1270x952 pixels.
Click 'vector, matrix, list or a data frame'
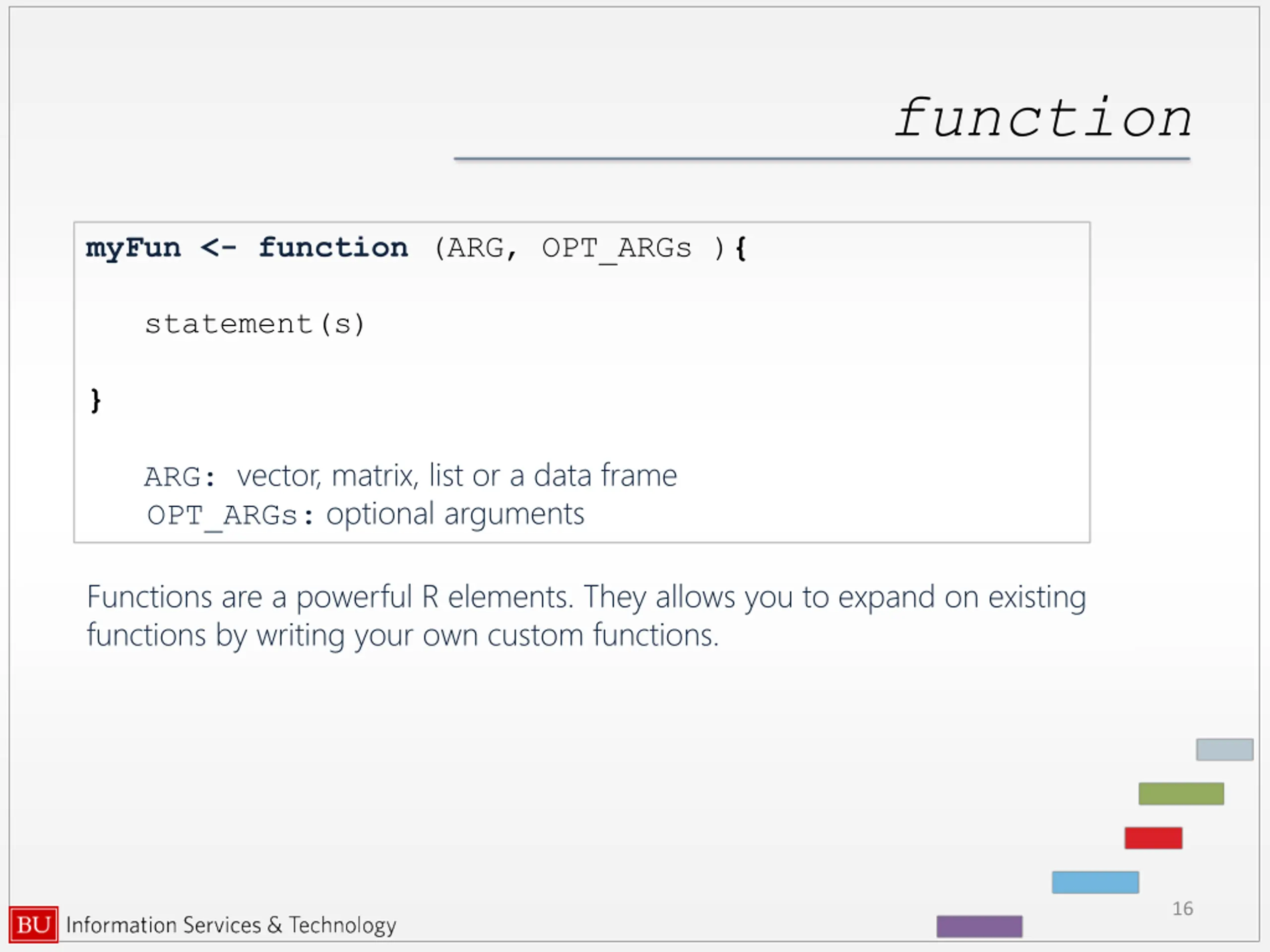point(457,476)
